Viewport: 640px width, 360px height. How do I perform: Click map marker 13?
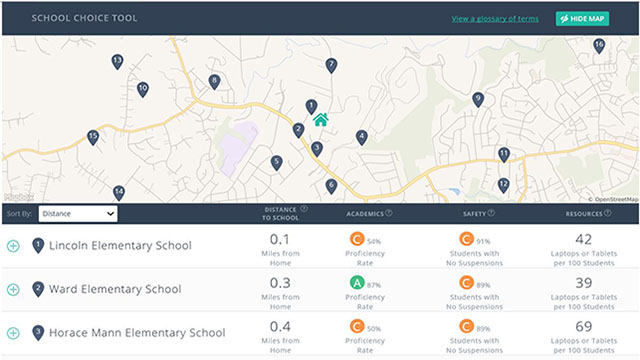tap(117, 62)
